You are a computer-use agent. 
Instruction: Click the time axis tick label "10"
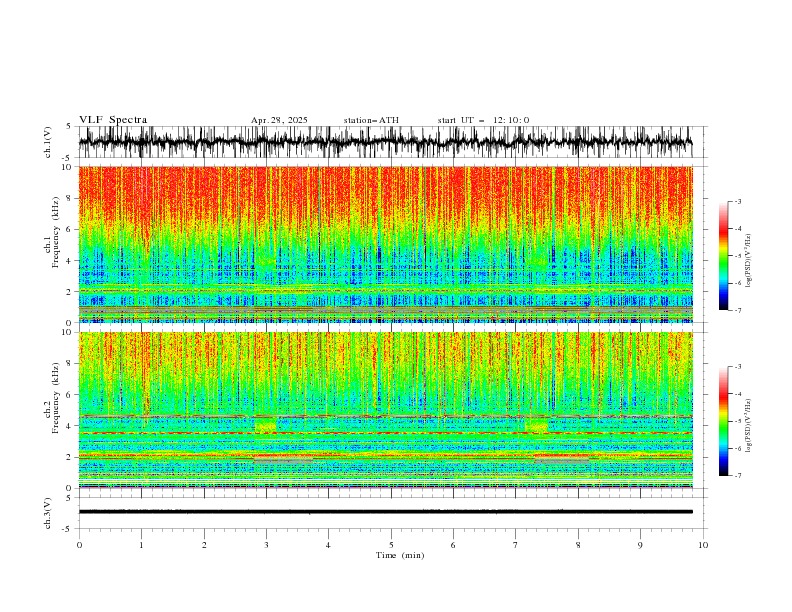(x=703, y=545)
